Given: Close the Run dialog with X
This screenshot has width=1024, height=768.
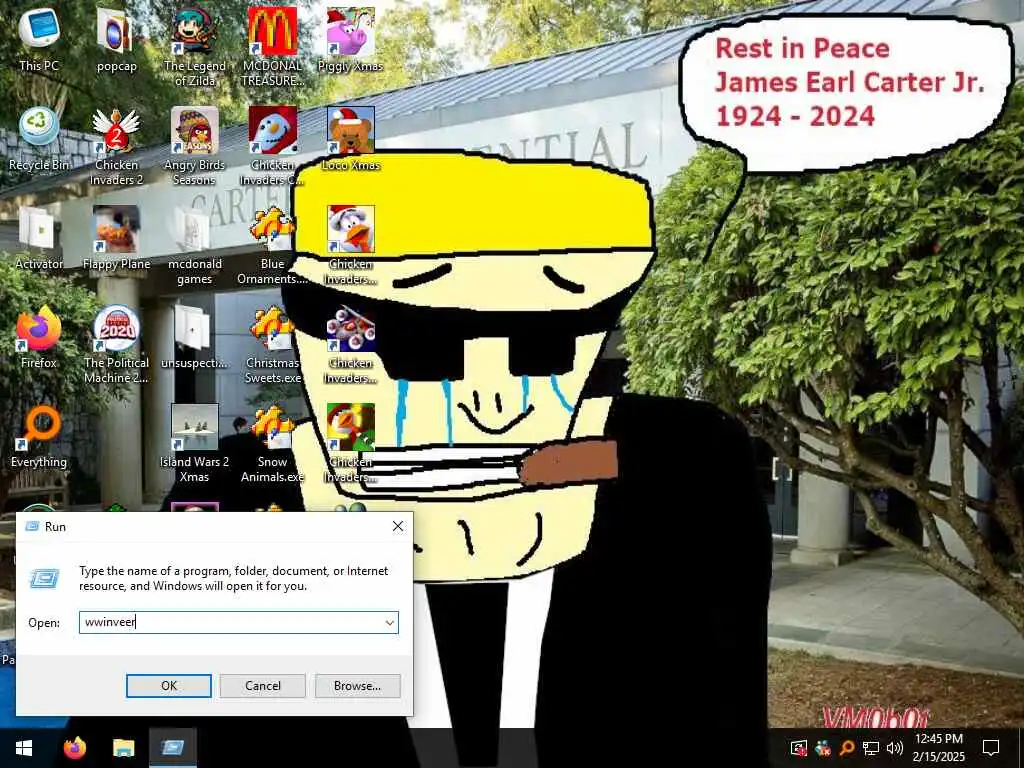Looking at the screenshot, I should tap(398, 526).
